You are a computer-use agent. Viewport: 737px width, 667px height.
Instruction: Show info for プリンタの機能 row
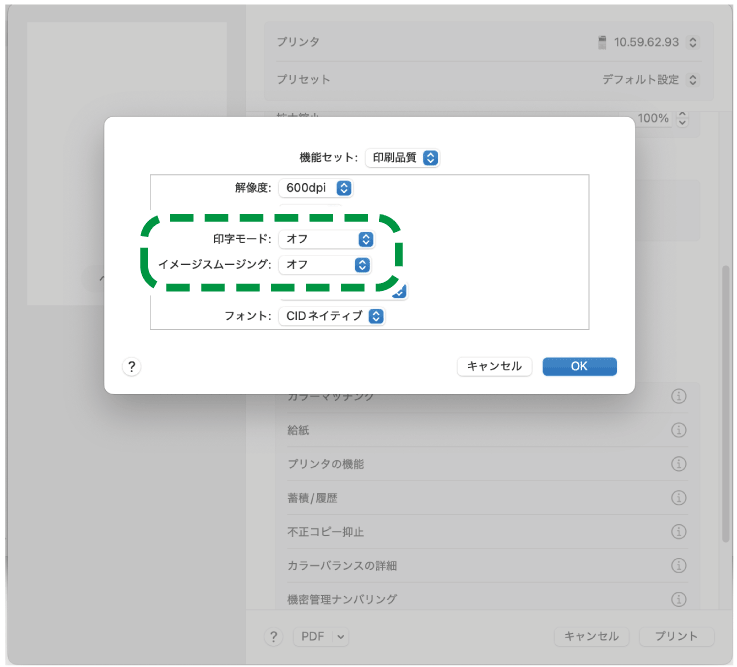pyautogui.click(x=679, y=464)
